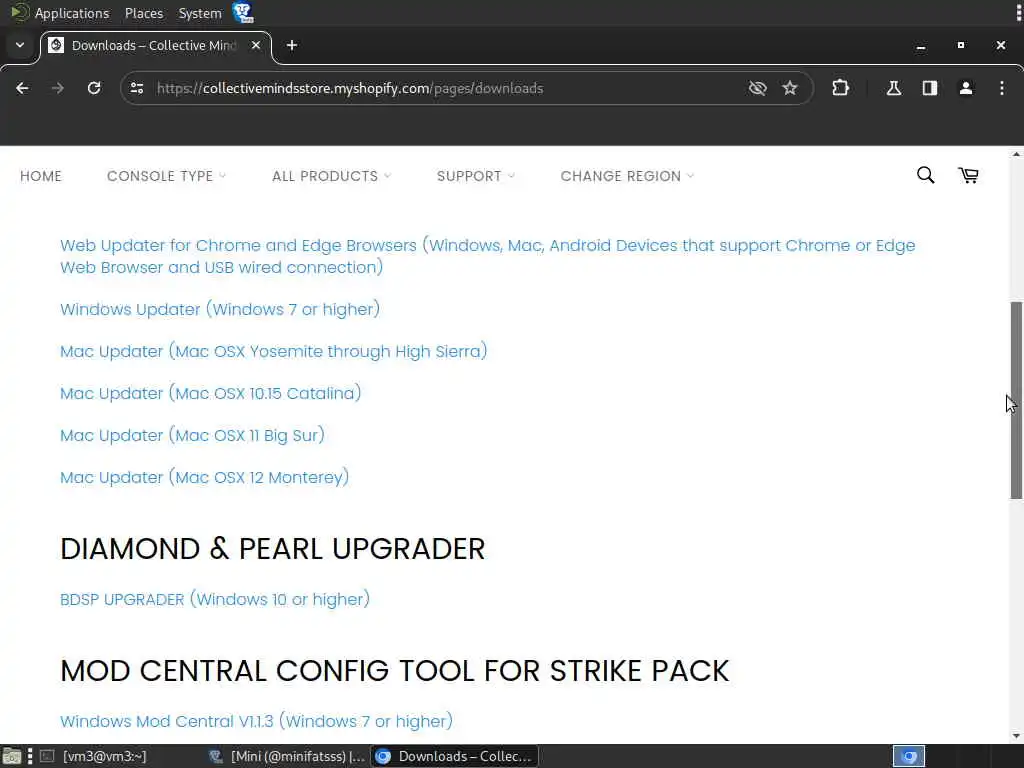Image resolution: width=1024 pixels, height=768 pixels.
Task: Expand the CHANGE REGION menu
Action: [x=627, y=176]
